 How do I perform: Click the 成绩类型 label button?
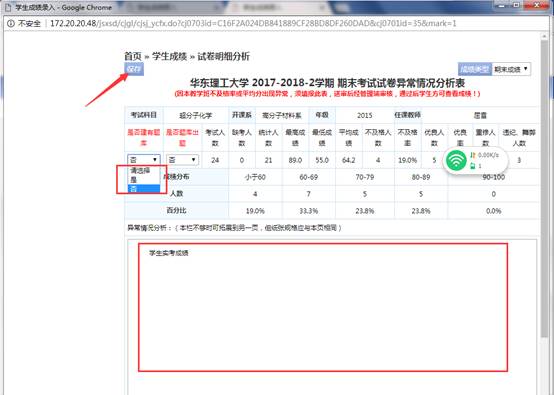(x=475, y=69)
